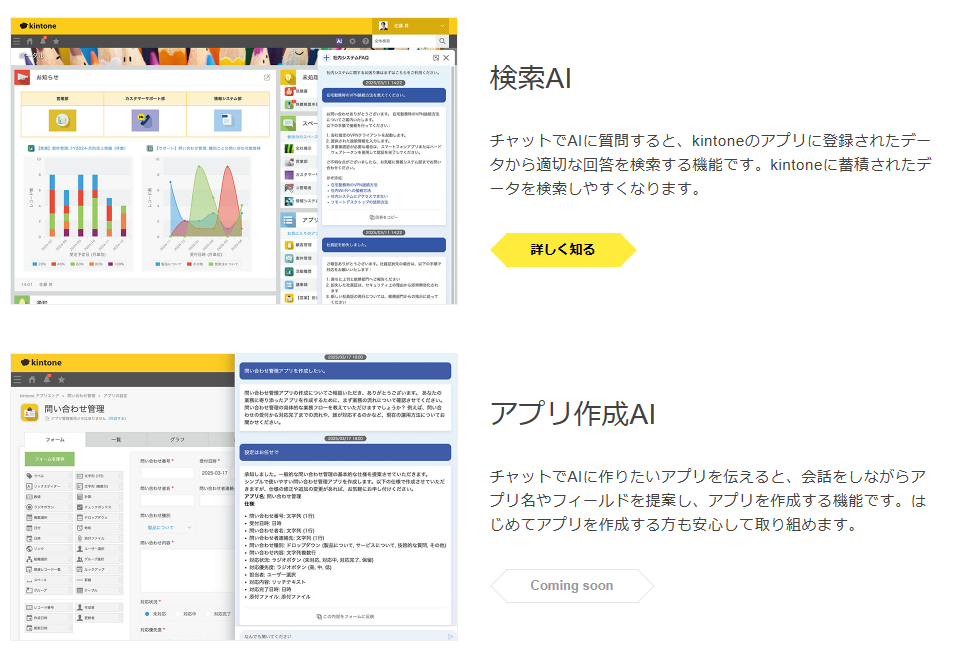Open the settings gear in kintone header
This screenshot has width=961, height=657.
(352, 41)
